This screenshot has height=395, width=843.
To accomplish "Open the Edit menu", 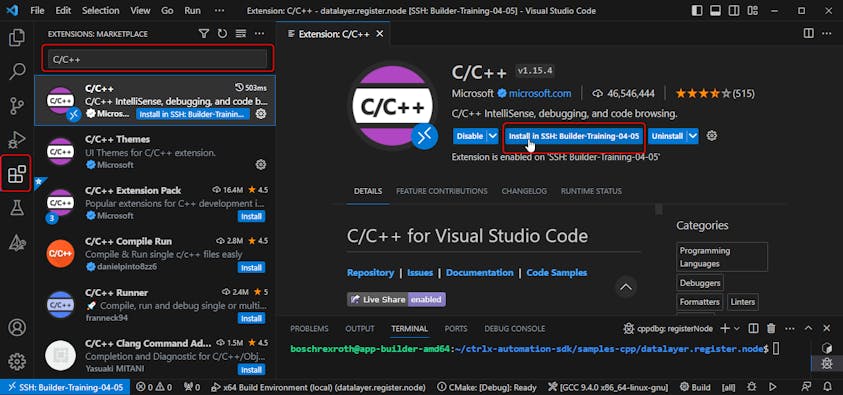I will point(63,10).
